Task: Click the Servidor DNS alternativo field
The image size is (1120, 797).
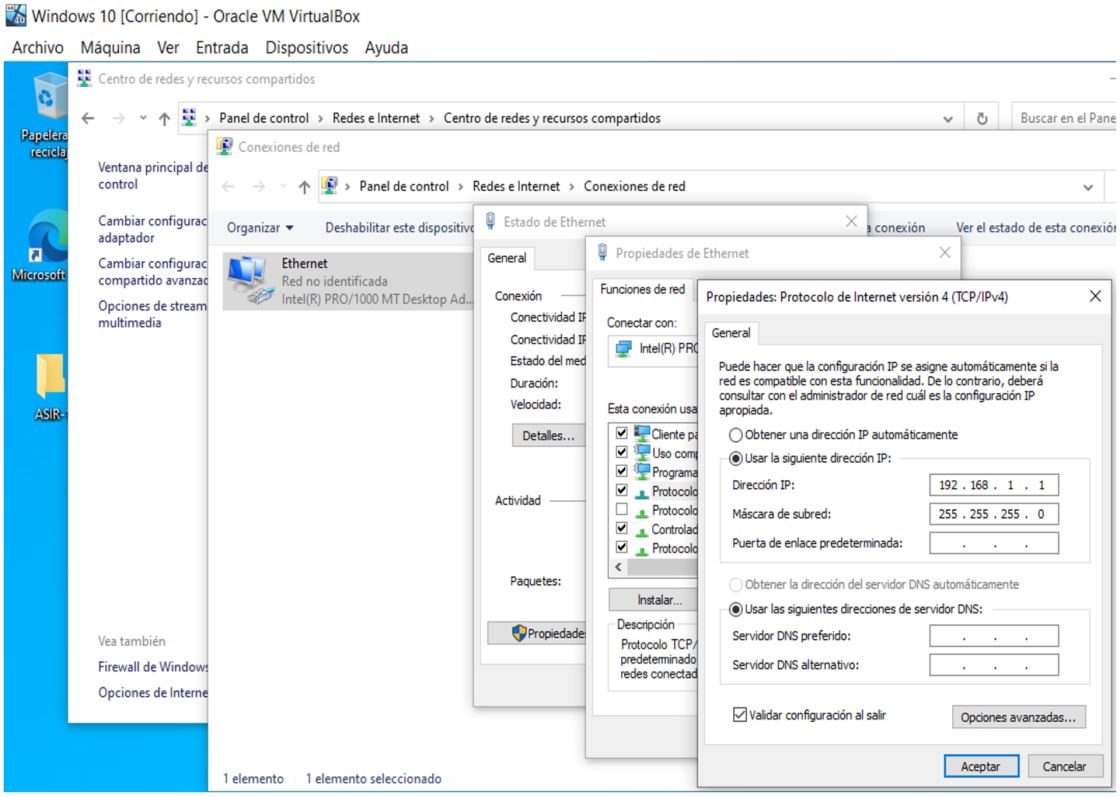Action: (x=994, y=666)
